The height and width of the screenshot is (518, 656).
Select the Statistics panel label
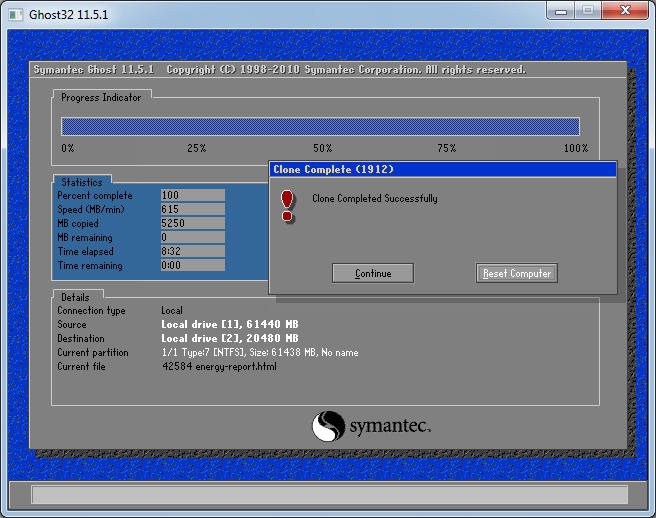[81, 182]
